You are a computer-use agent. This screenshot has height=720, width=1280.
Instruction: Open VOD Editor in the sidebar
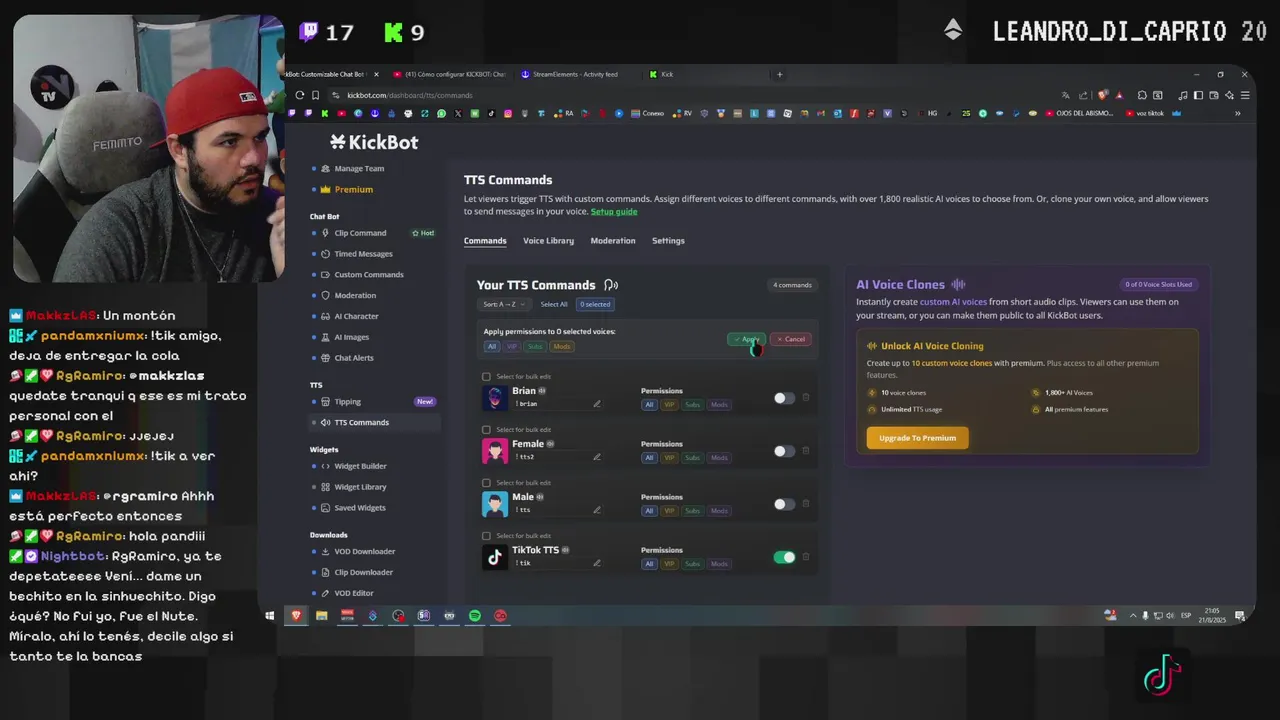(354, 593)
